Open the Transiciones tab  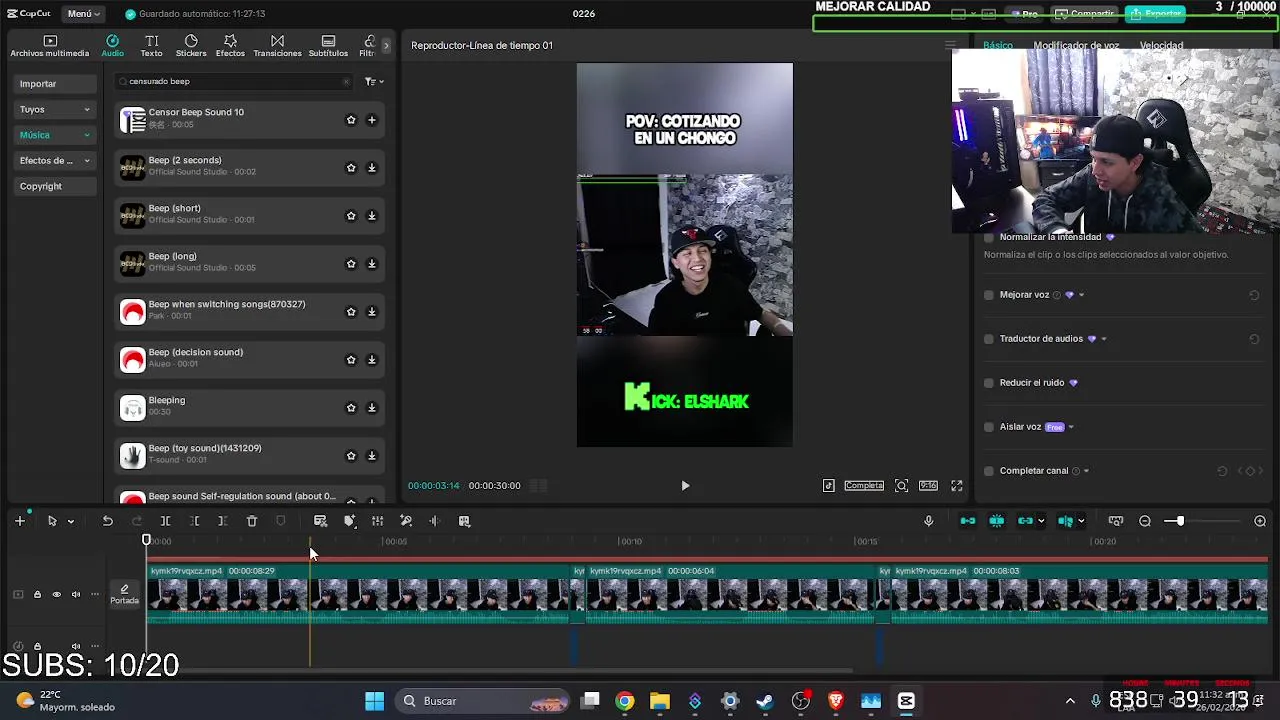pos(277,46)
